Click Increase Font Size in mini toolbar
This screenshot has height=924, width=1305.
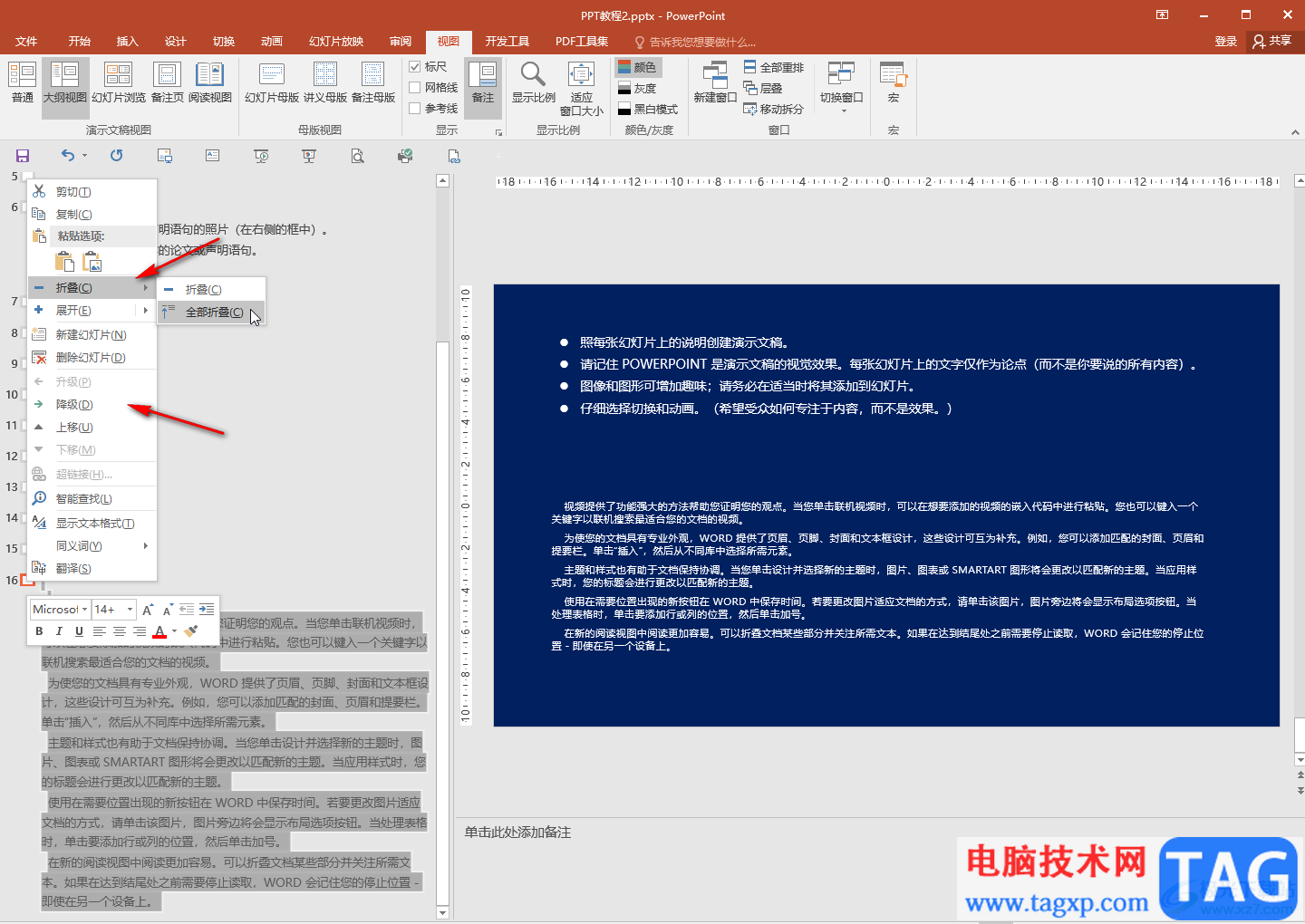tap(148, 610)
